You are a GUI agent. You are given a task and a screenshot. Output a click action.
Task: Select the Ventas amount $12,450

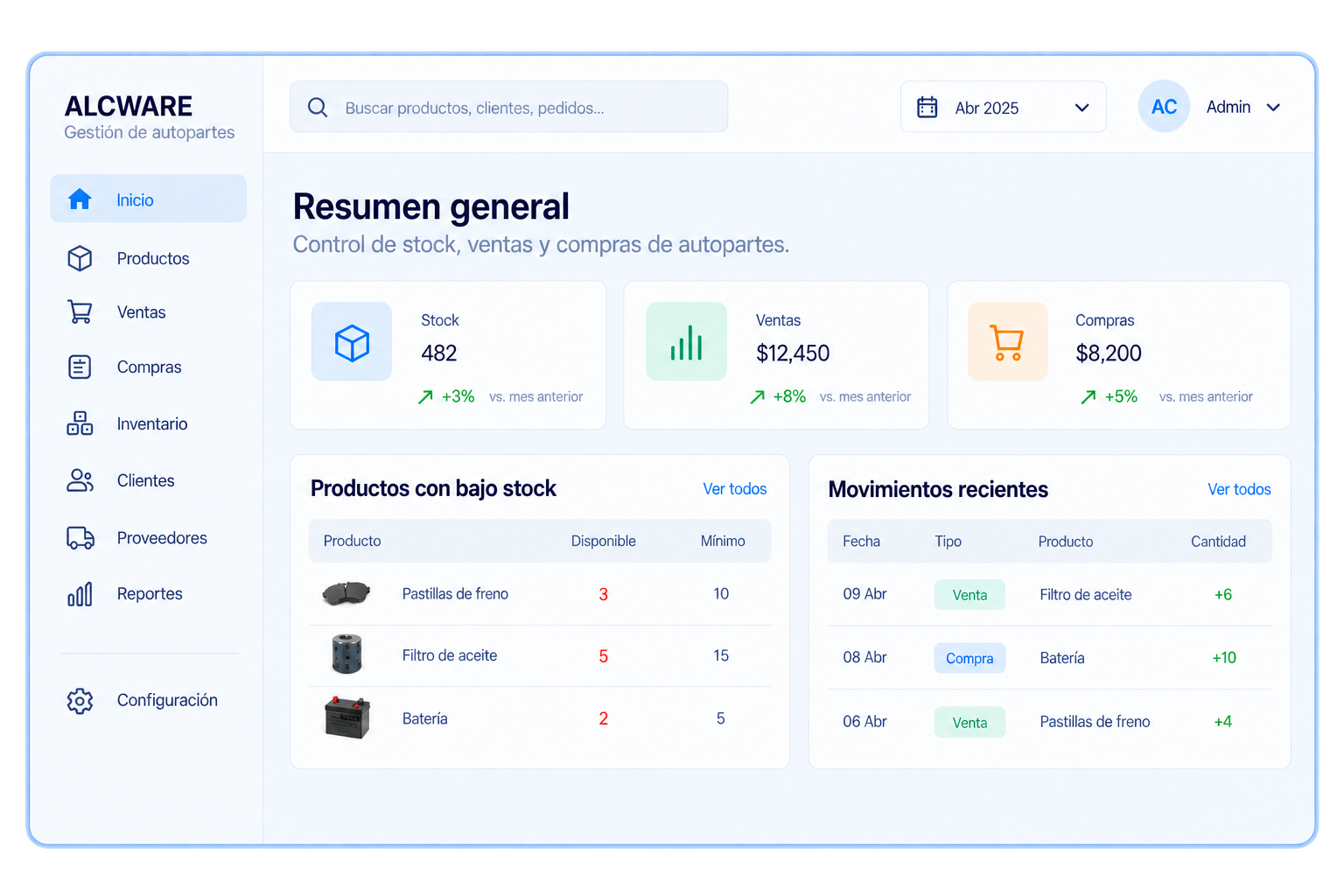(793, 353)
